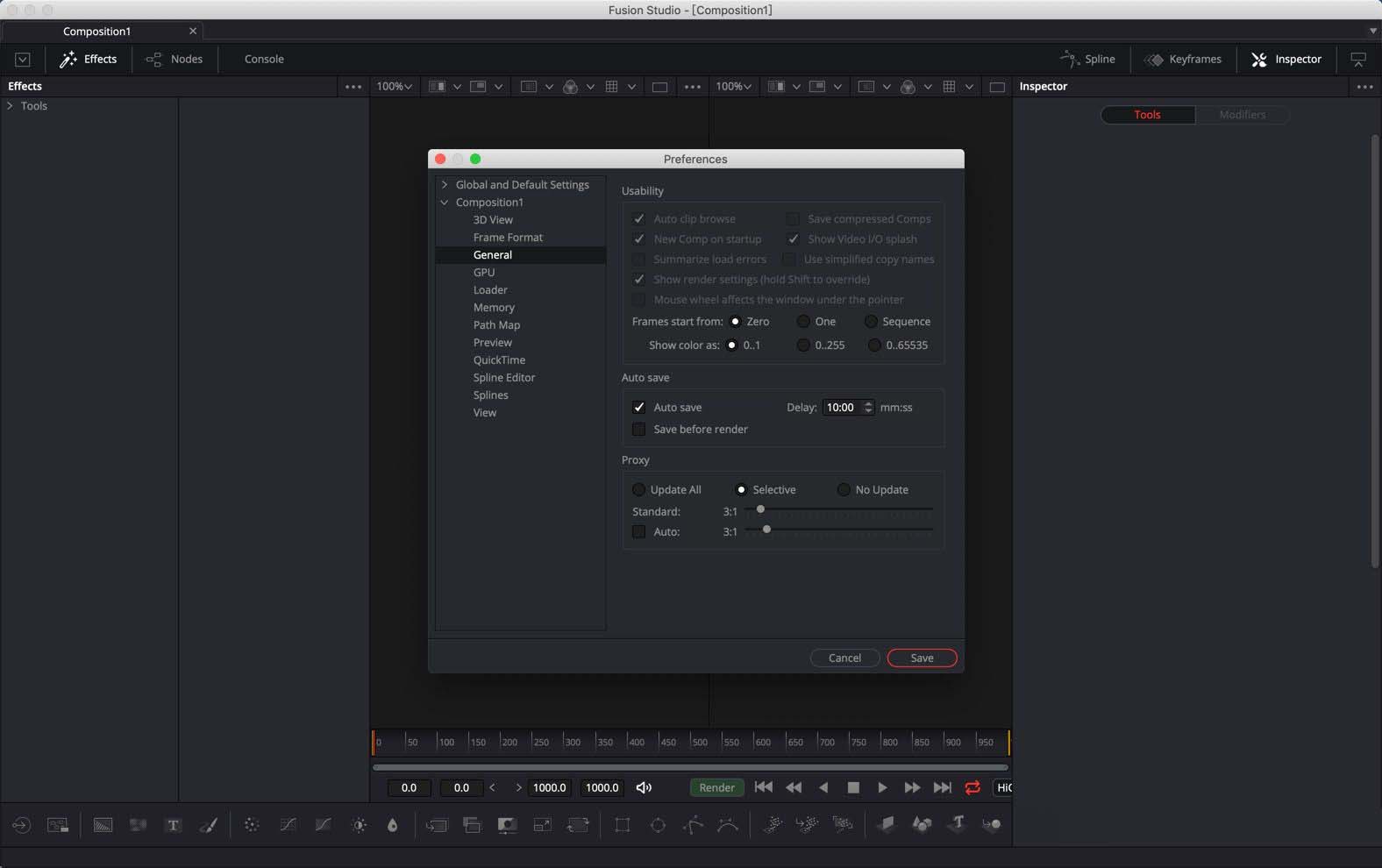Open right viewer 100% zoom dropdown
Screen dimensions: 1382x868
click(x=733, y=87)
